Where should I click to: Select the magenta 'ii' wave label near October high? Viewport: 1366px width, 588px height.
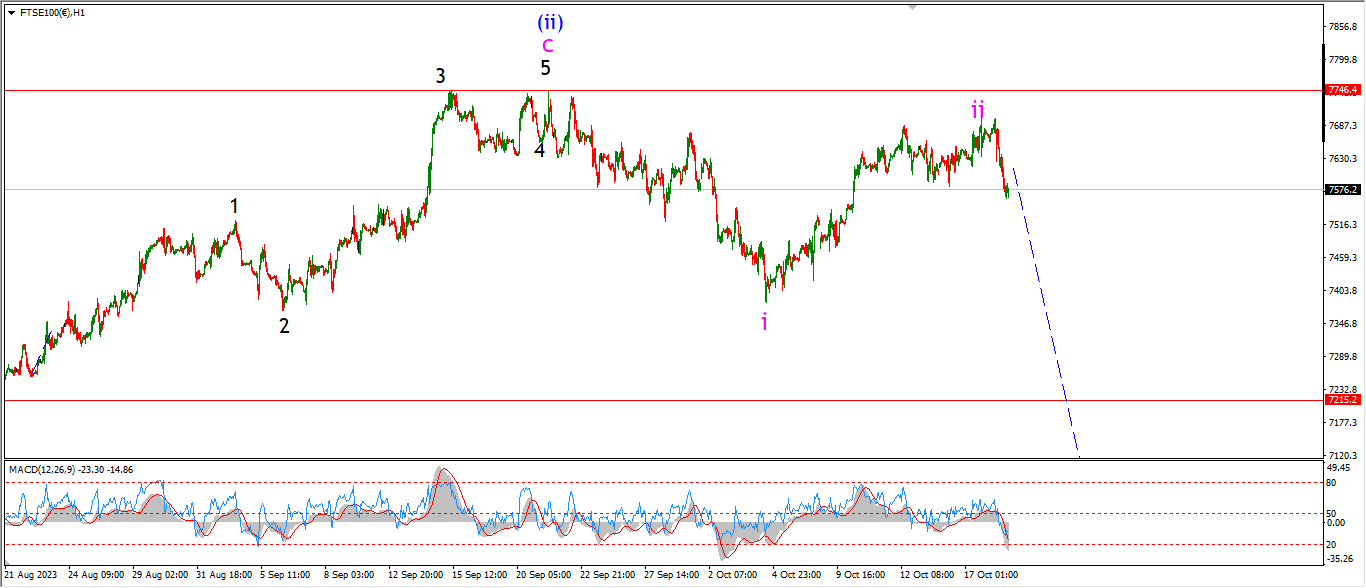coord(978,109)
